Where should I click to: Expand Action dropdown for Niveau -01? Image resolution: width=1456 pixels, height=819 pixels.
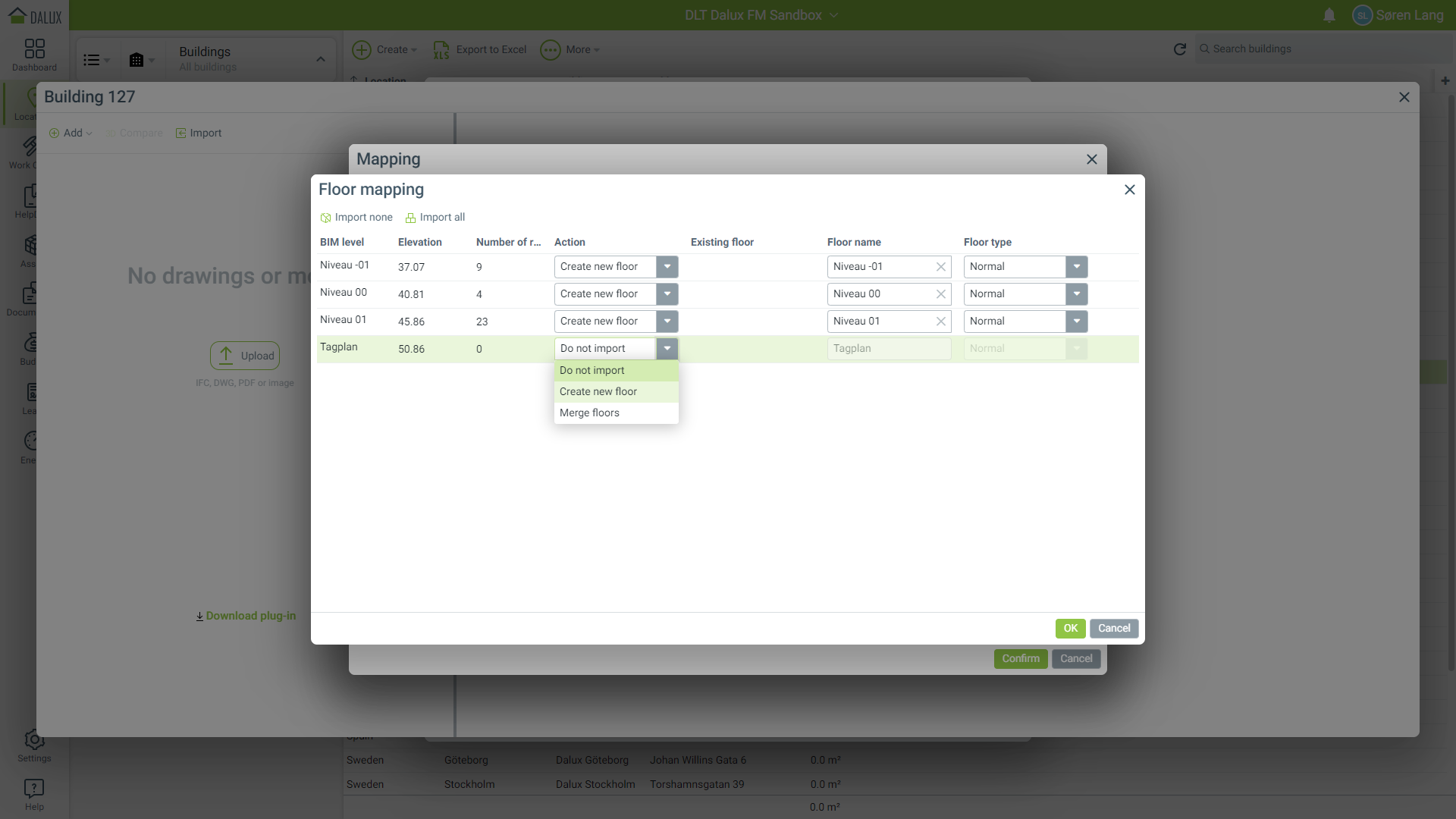pos(667,267)
